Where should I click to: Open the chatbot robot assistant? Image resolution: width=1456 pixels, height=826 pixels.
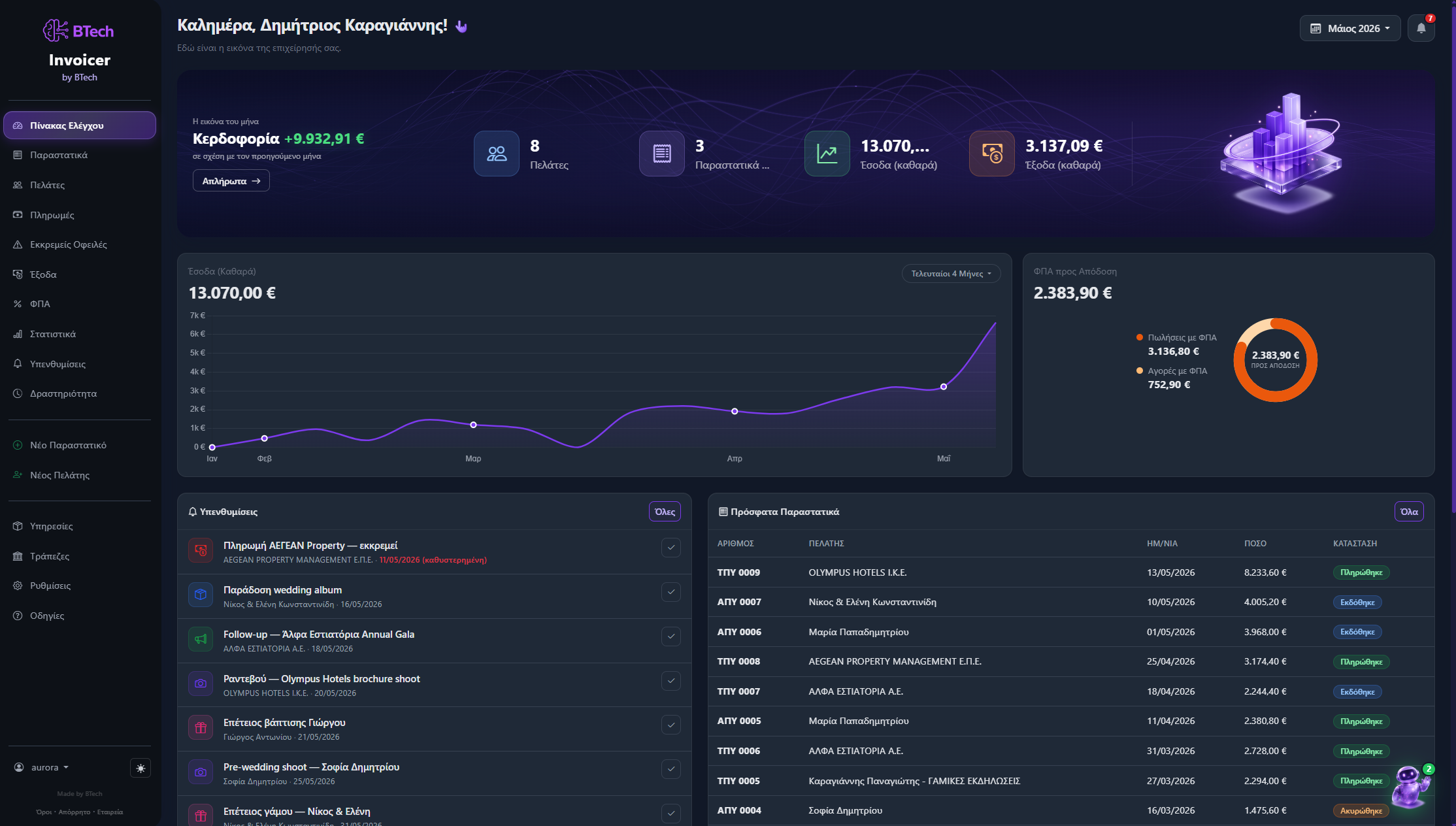1410,786
